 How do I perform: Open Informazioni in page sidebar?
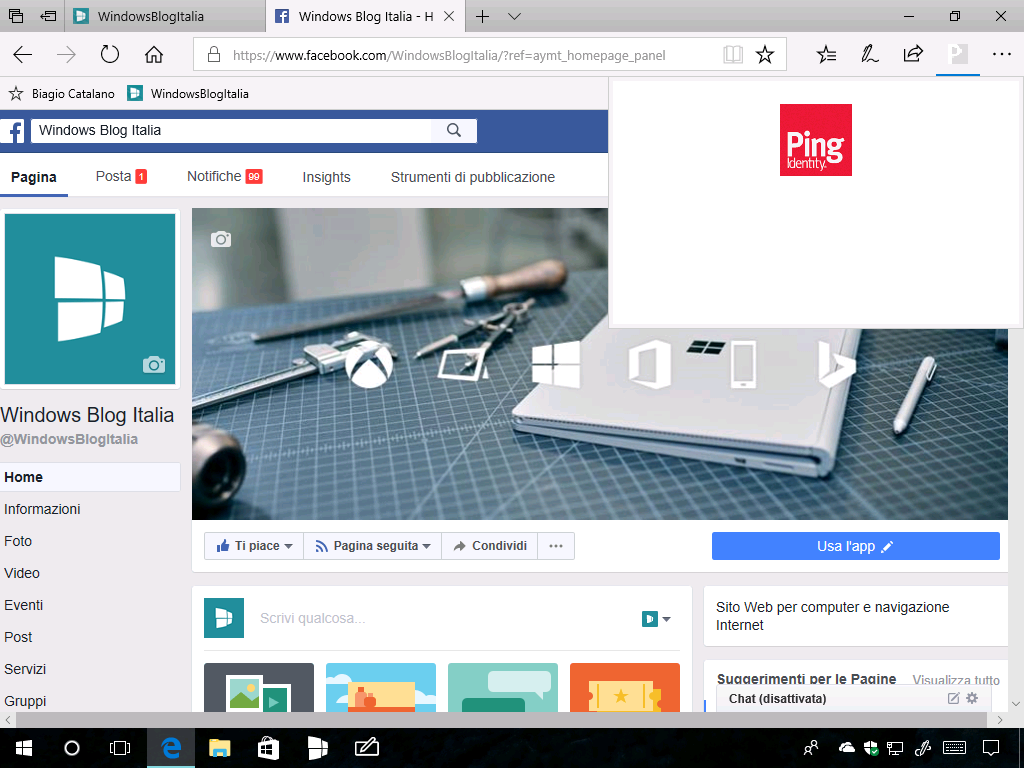tap(42, 509)
